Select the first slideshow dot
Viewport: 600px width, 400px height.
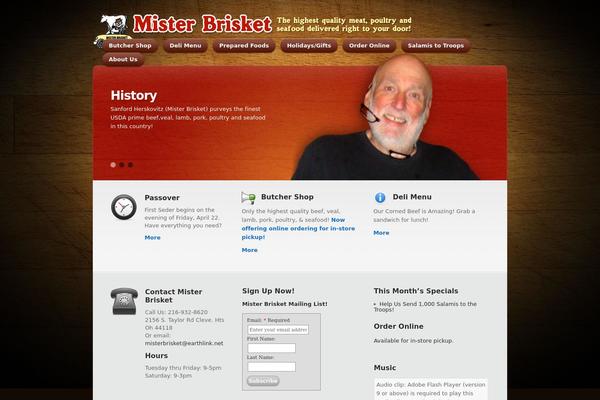(x=113, y=165)
